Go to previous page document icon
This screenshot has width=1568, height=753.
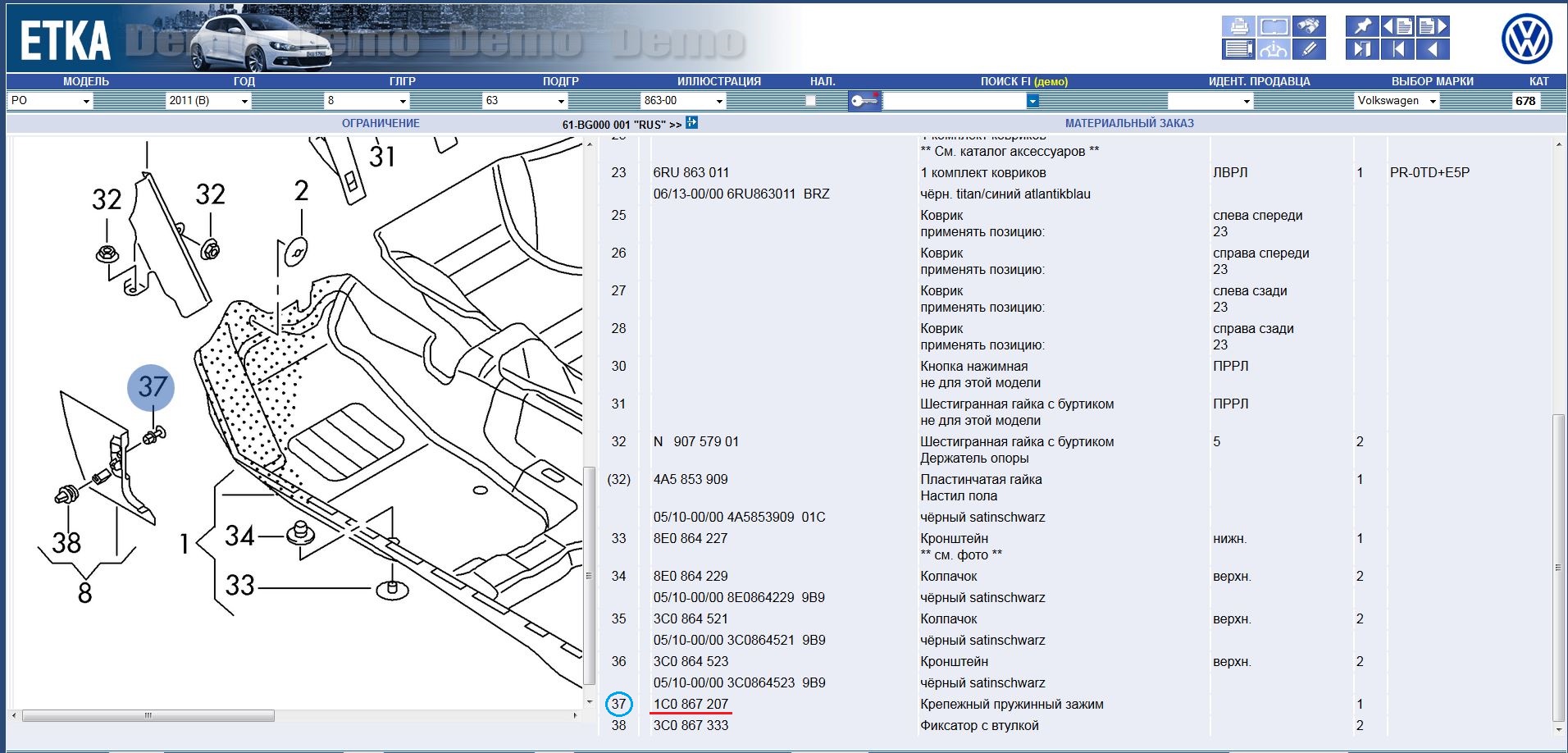click(1397, 26)
